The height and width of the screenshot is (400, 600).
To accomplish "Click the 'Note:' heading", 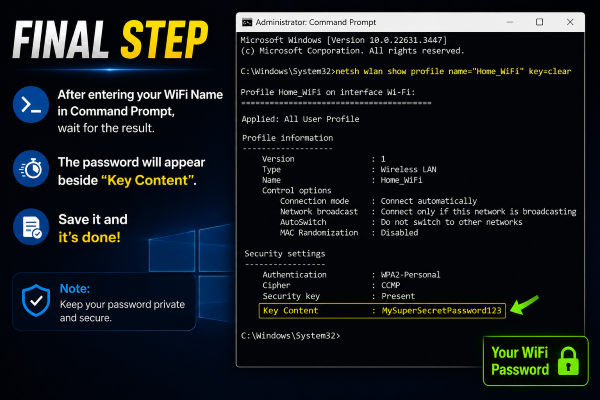I will click(x=75, y=289).
